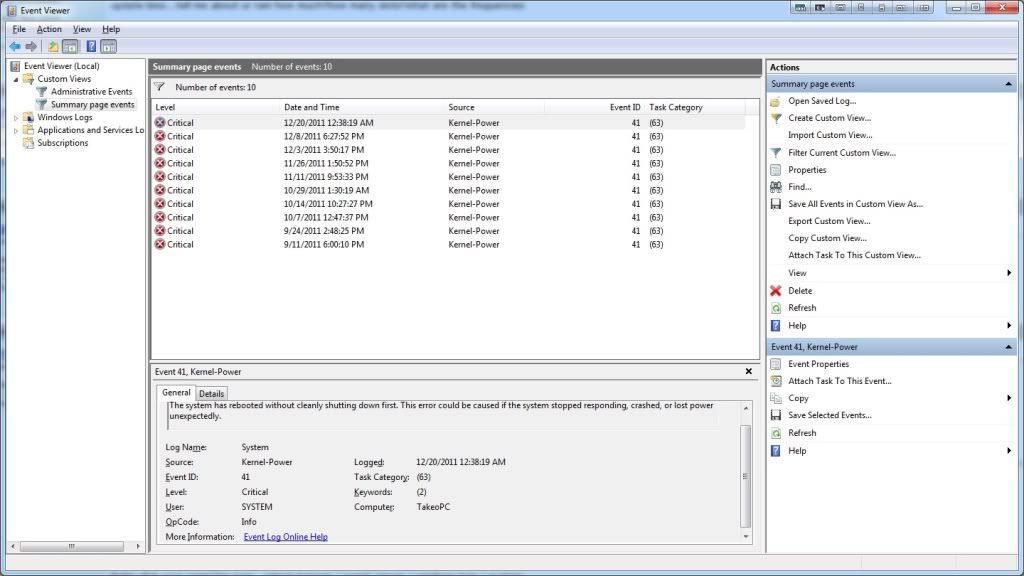This screenshot has width=1024, height=576.
Task: Close the Event 41 preview pane
Action: point(748,372)
